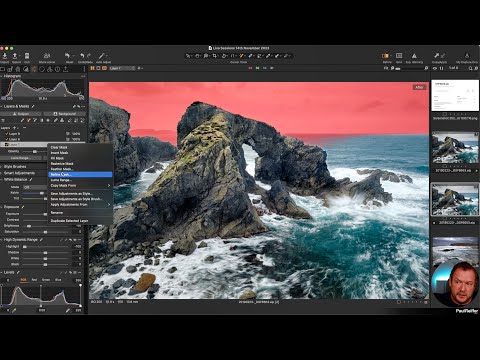The height and width of the screenshot is (360, 480).
Task: Click the My Keyboard account icon
Action: (x=467, y=56)
